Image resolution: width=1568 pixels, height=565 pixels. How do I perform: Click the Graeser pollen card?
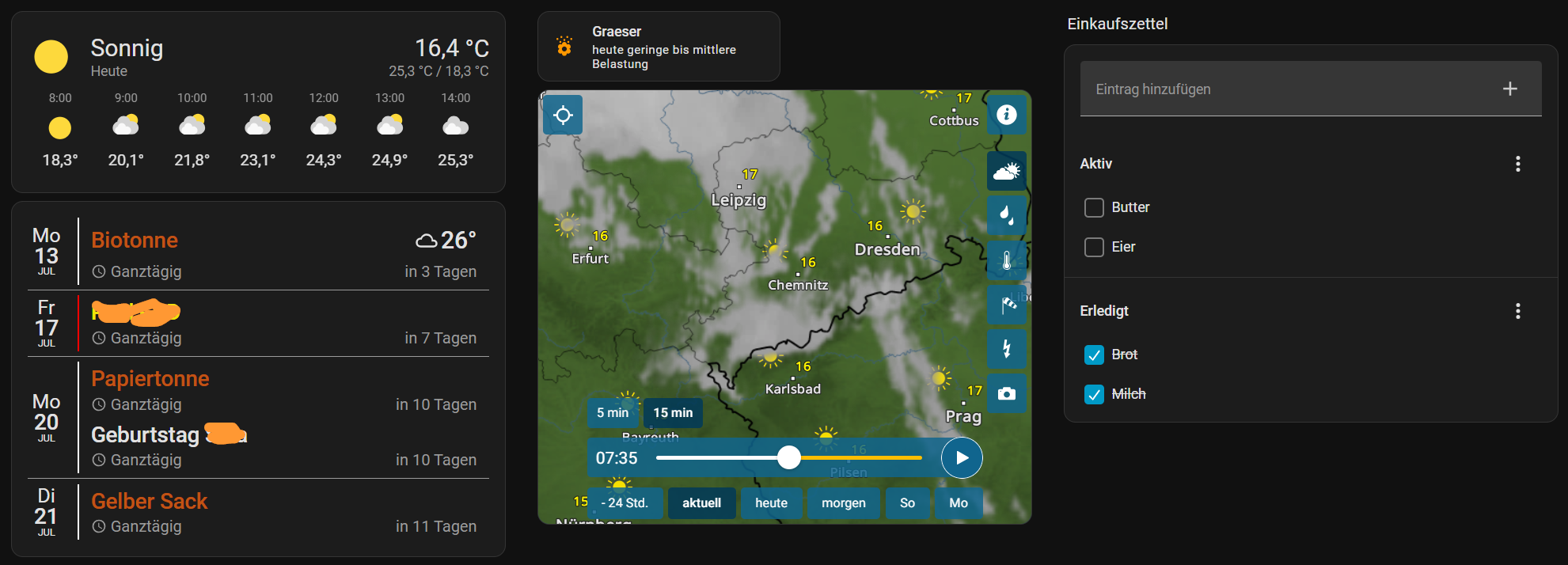(659, 46)
